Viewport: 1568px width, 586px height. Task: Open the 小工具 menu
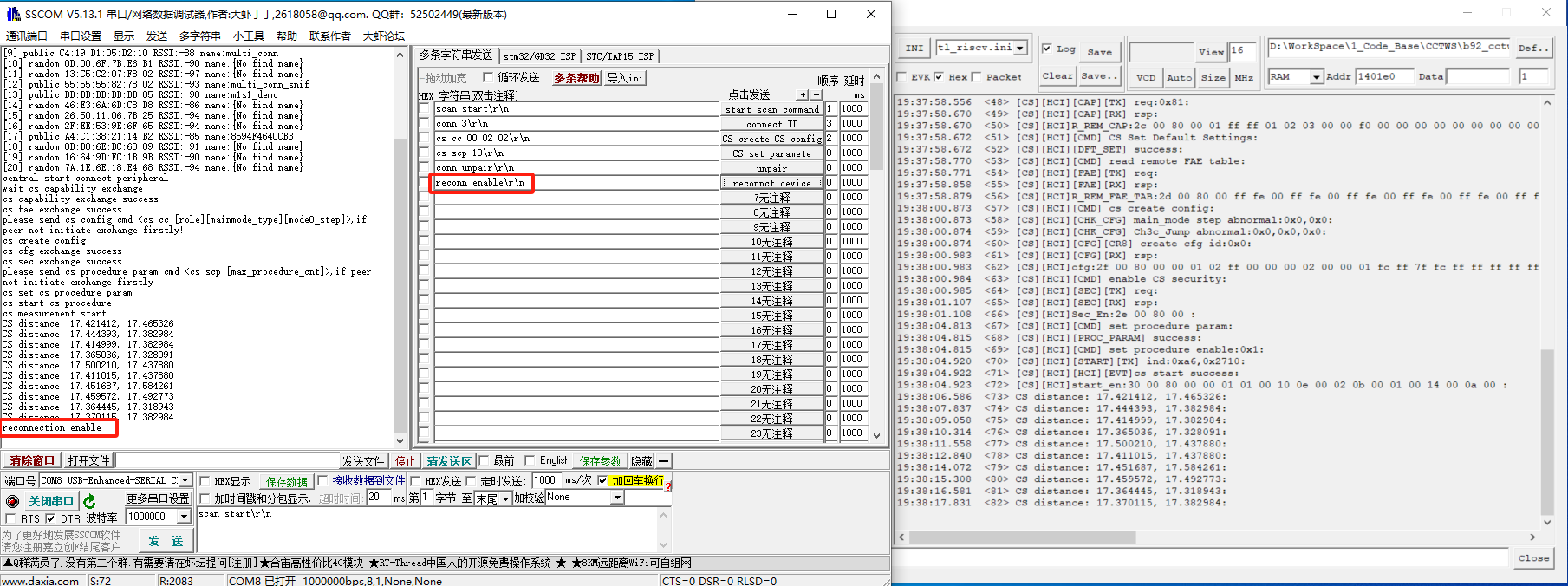pyautogui.click(x=249, y=36)
